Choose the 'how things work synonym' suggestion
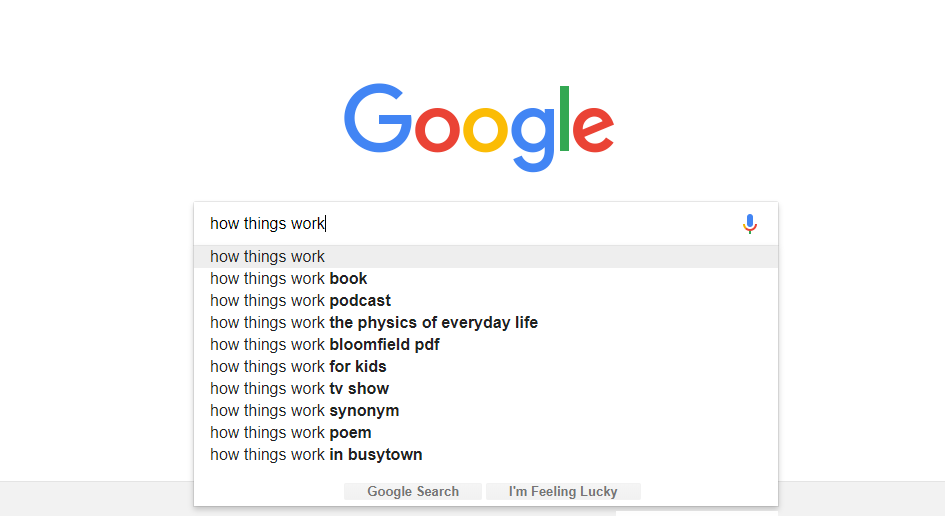 [x=305, y=411]
